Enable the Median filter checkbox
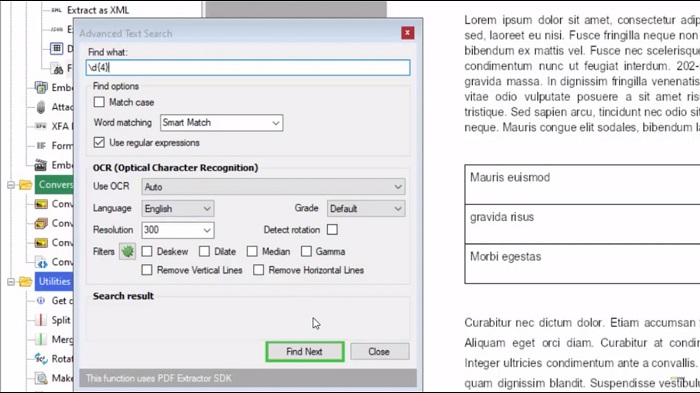The height and width of the screenshot is (393, 700). 252,251
